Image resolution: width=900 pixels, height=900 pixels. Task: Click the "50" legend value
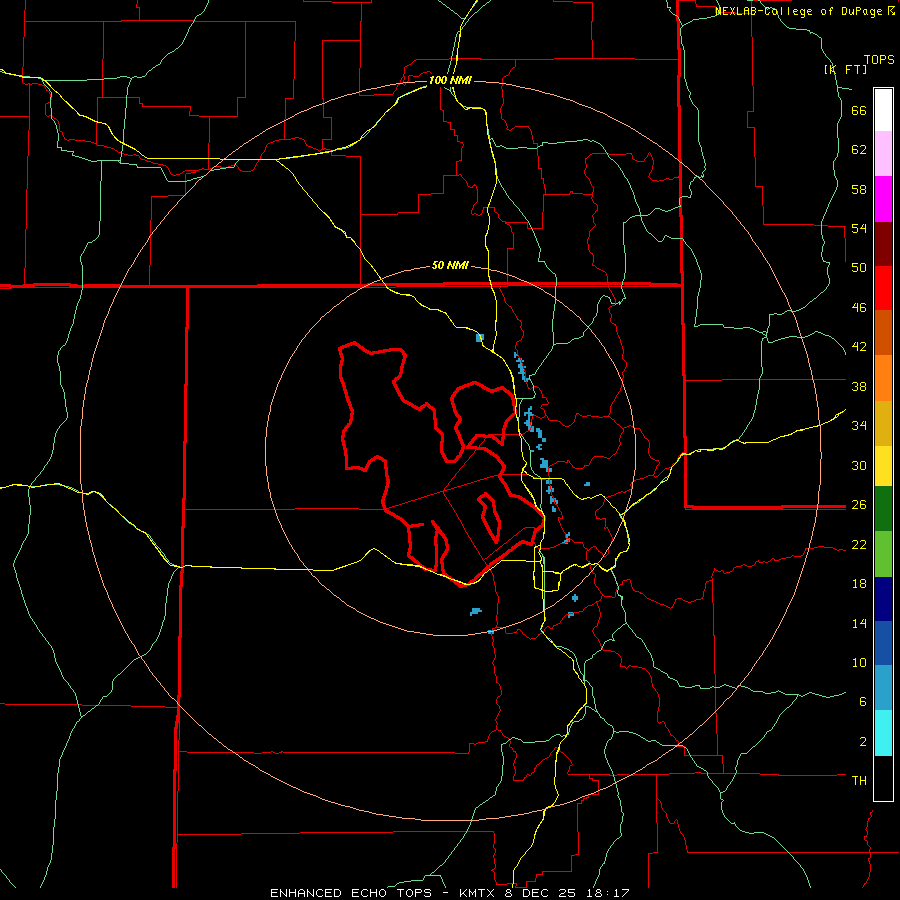(x=859, y=268)
